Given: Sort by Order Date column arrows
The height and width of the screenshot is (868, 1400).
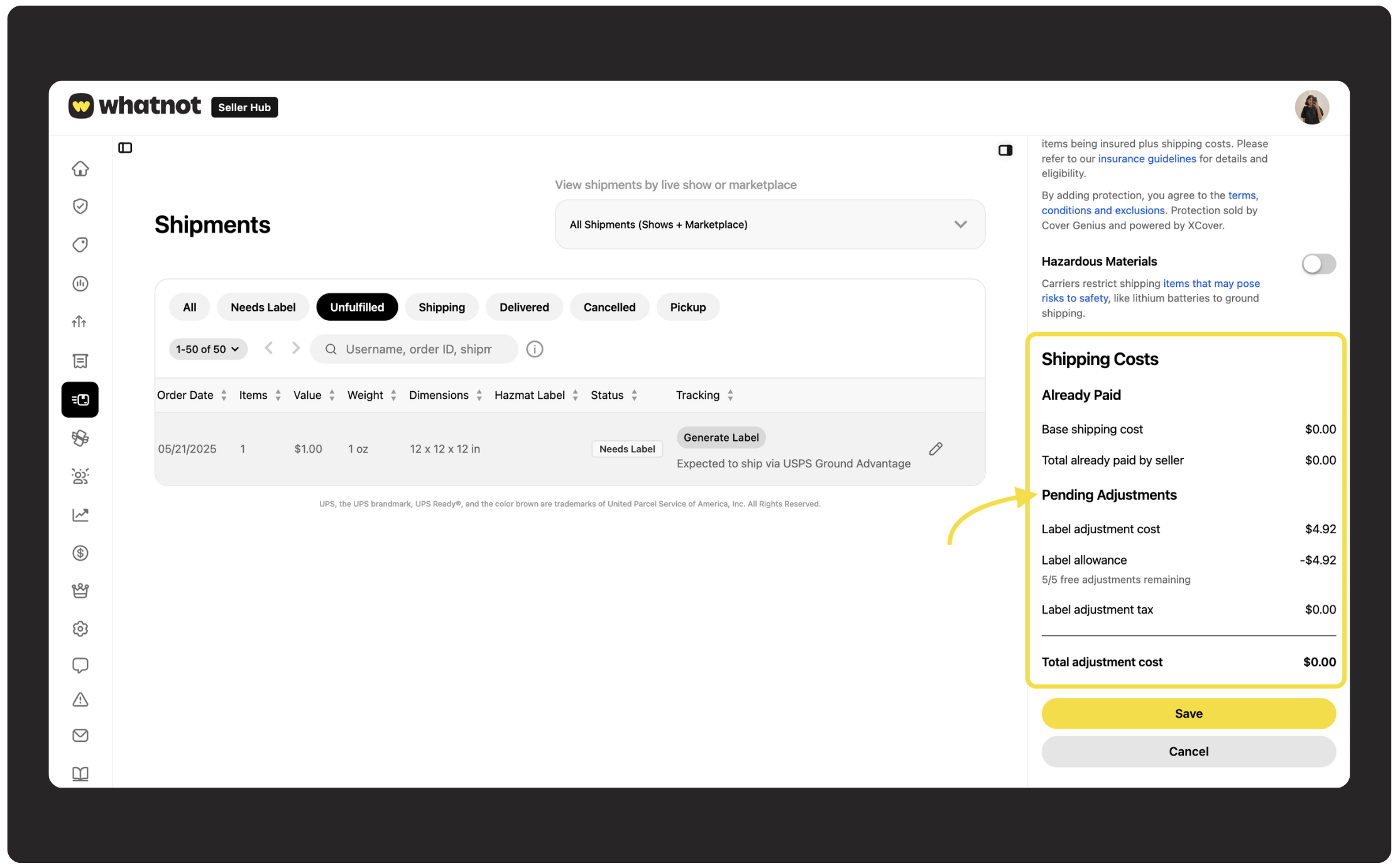Looking at the screenshot, I should (224, 395).
